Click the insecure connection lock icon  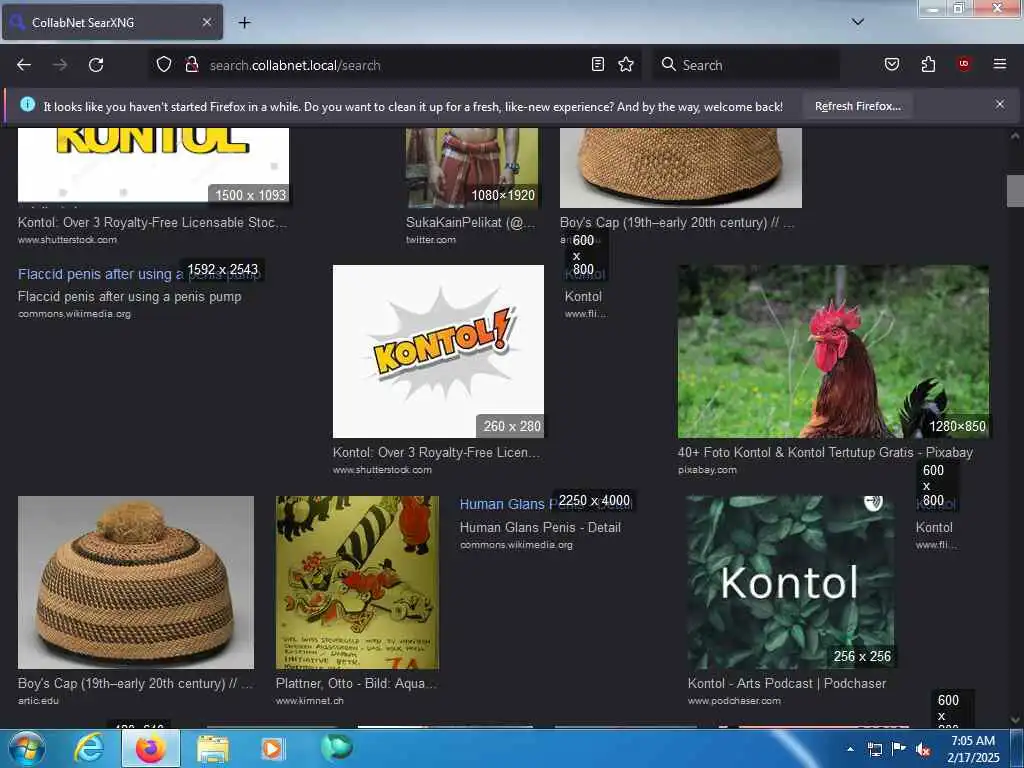(191, 64)
